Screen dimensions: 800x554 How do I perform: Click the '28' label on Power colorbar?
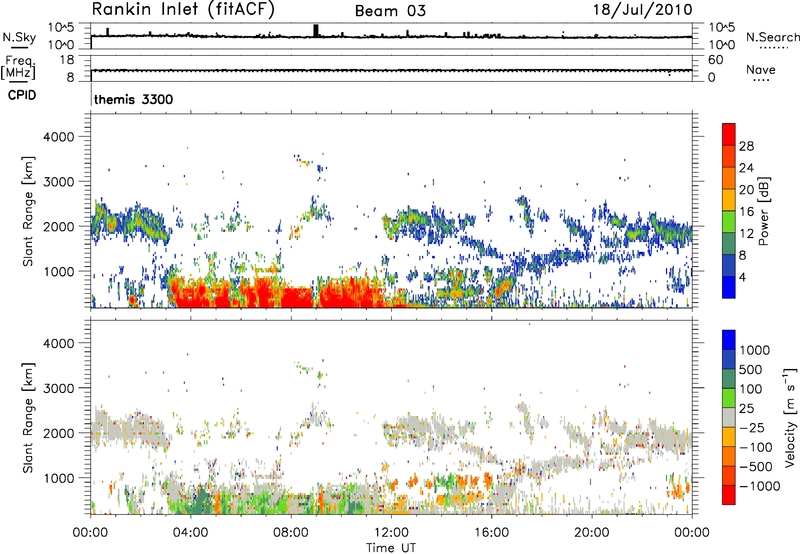[x=746, y=146]
